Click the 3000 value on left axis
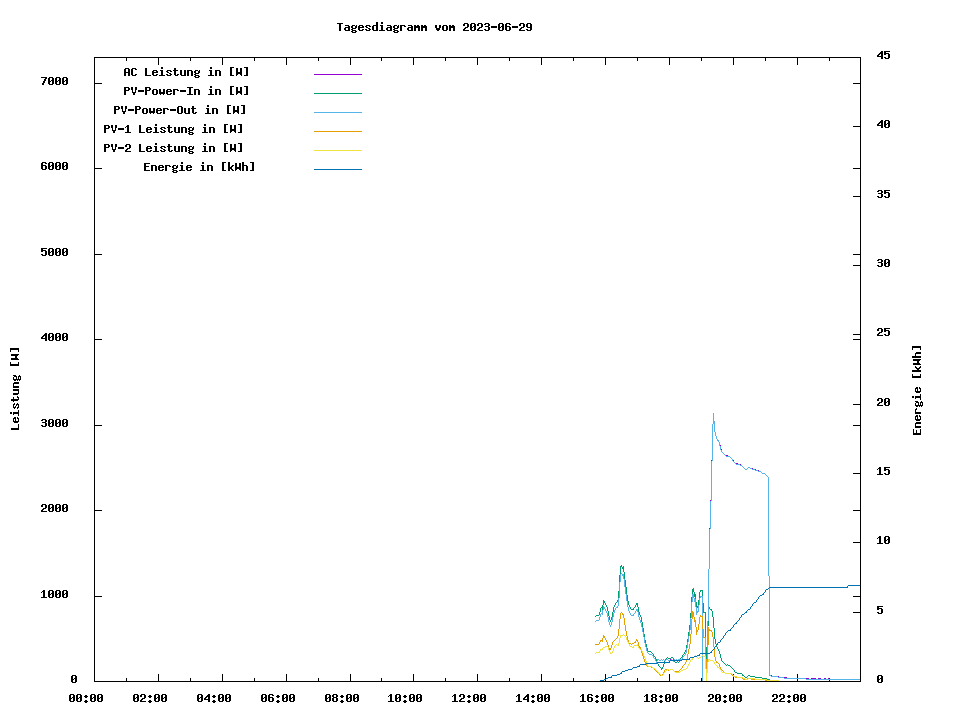960x720 pixels. click(53, 425)
